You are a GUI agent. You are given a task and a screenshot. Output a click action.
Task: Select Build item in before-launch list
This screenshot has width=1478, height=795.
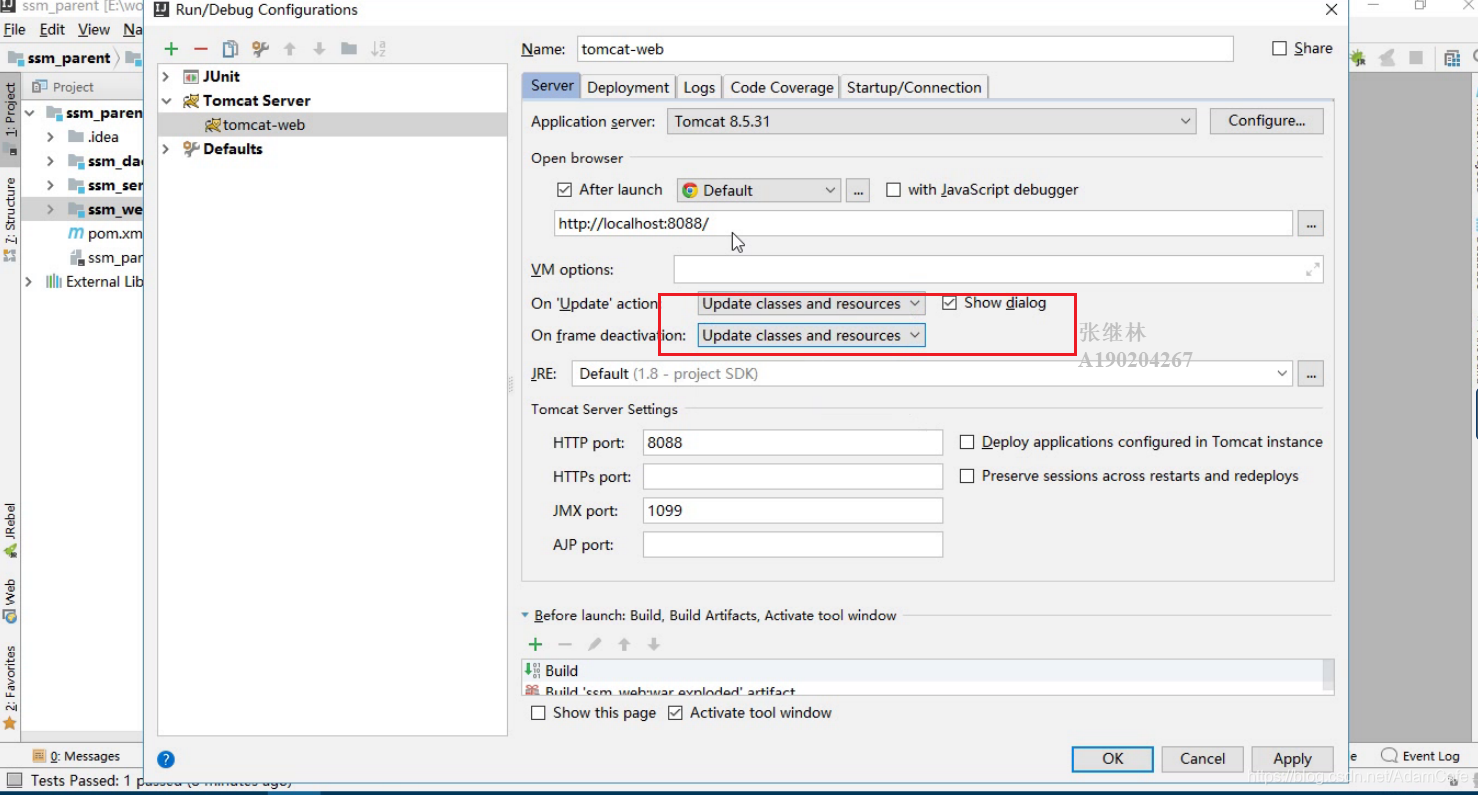coord(922,671)
